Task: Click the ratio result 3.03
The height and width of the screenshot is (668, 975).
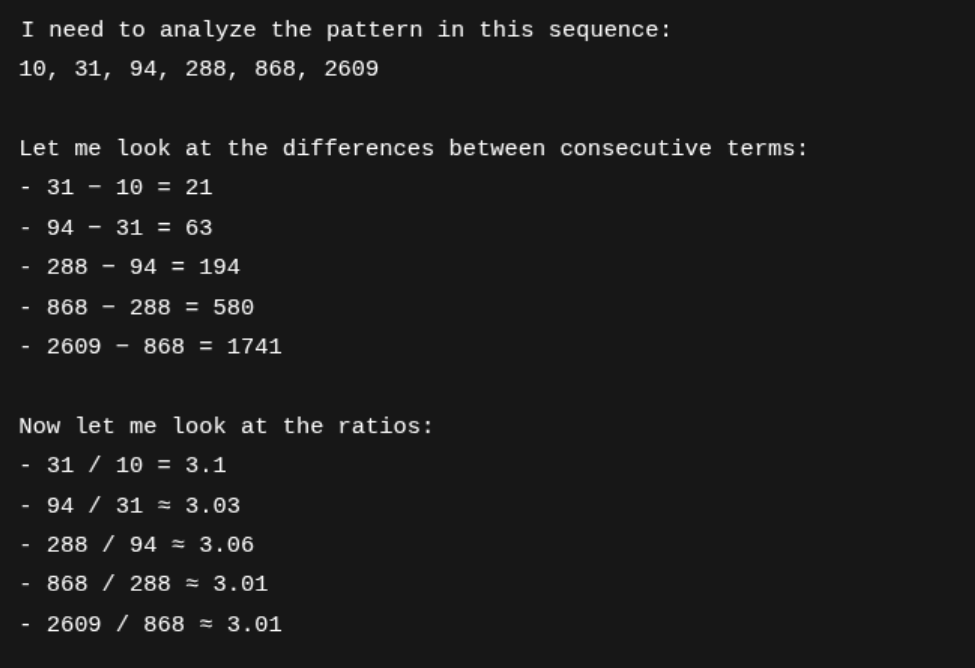Action: (213, 506)
